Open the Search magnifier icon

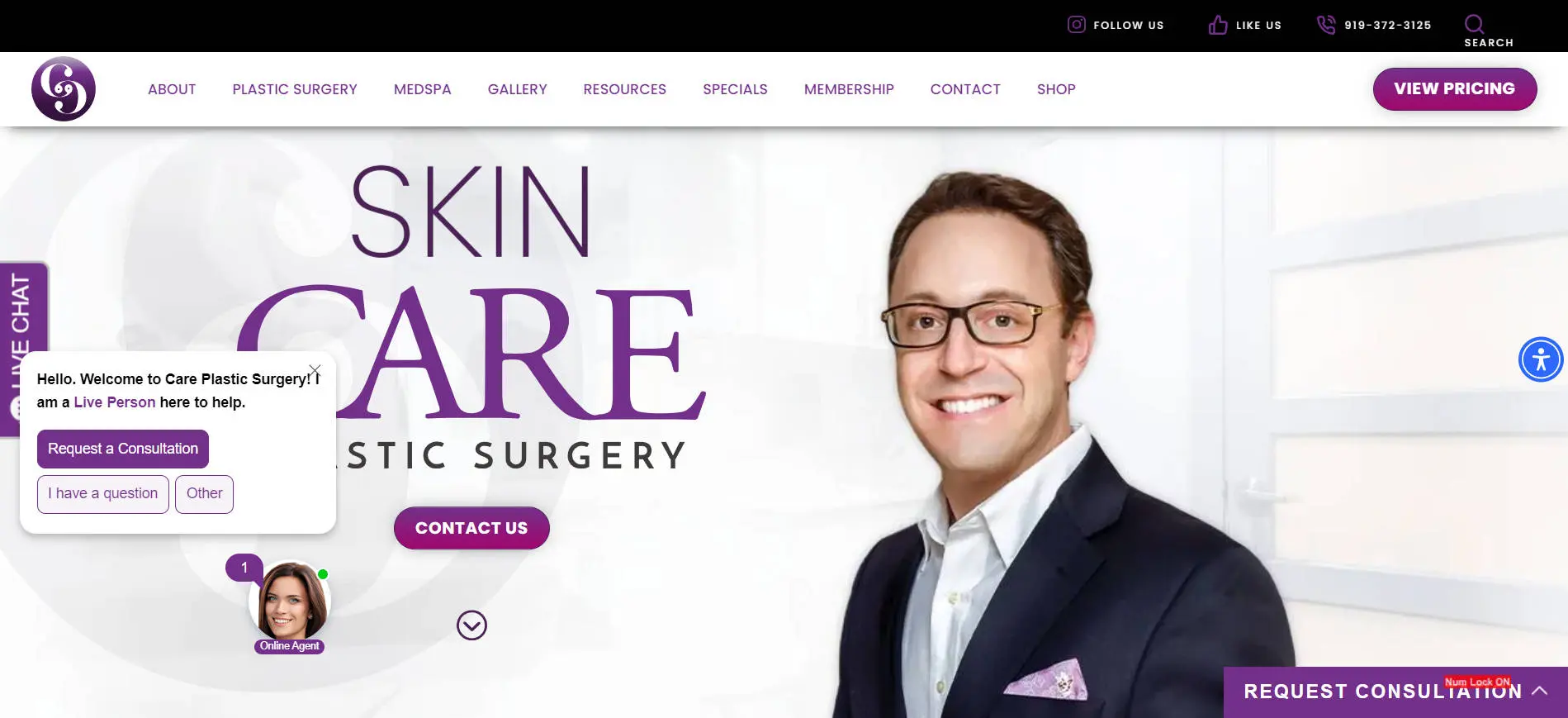(x=1475, y=23)
